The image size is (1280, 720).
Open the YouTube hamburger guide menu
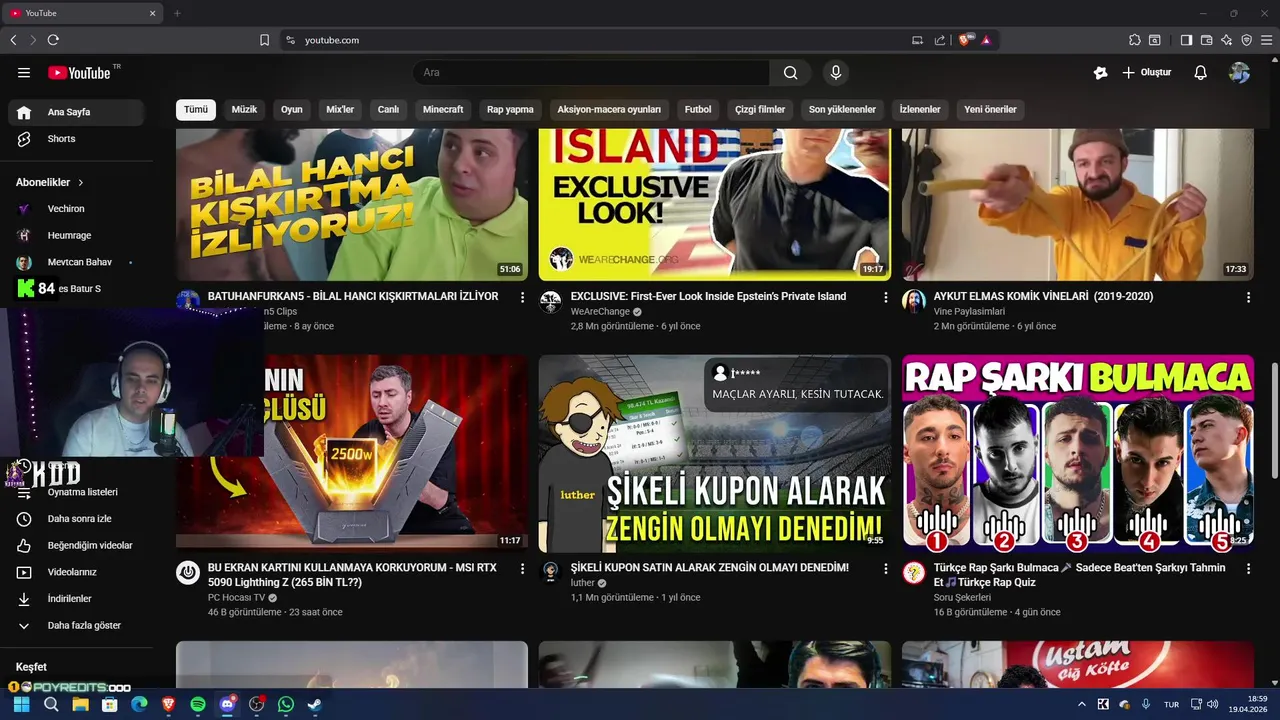tap(24, 73)
